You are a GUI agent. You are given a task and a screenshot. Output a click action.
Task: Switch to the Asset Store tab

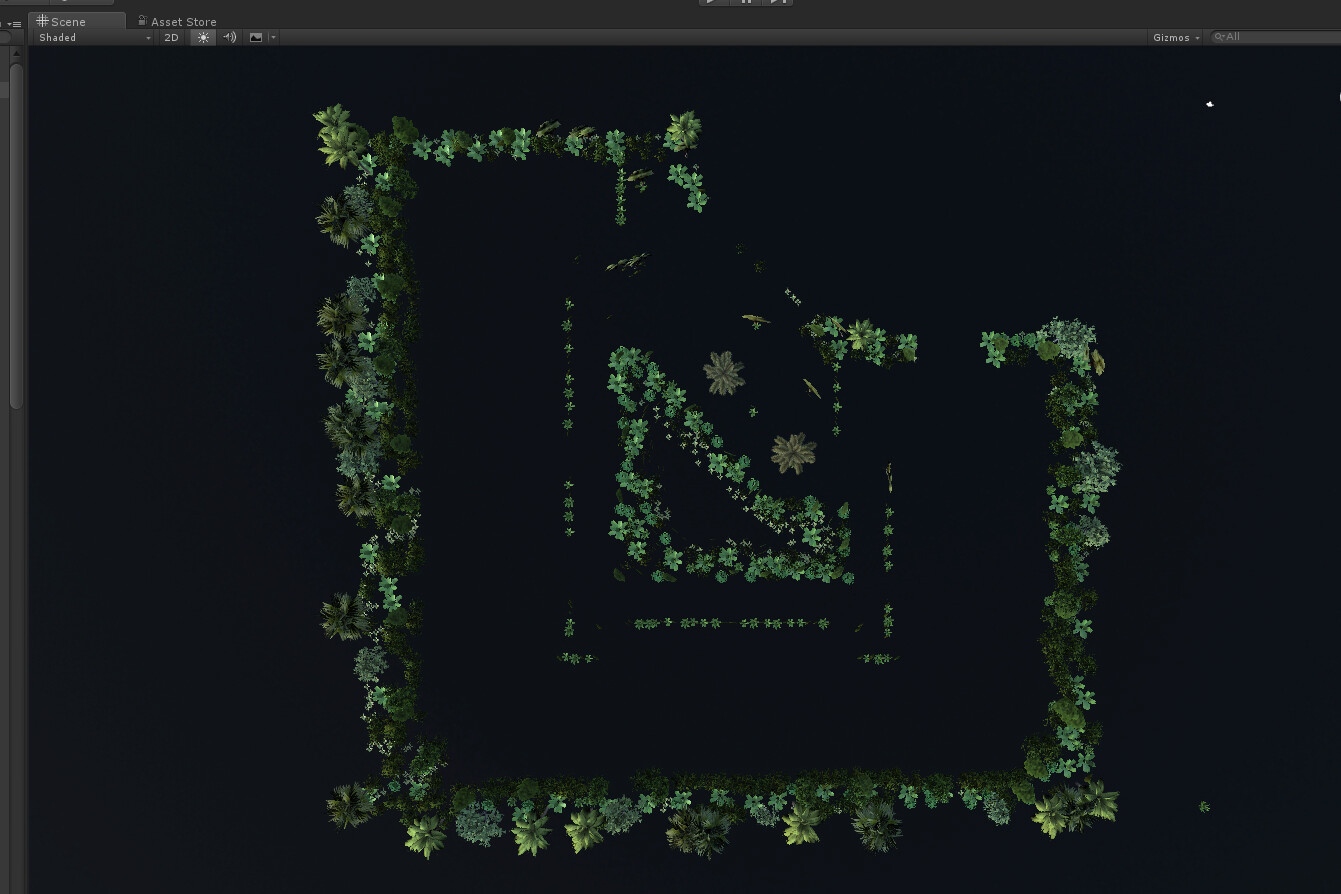182,21
